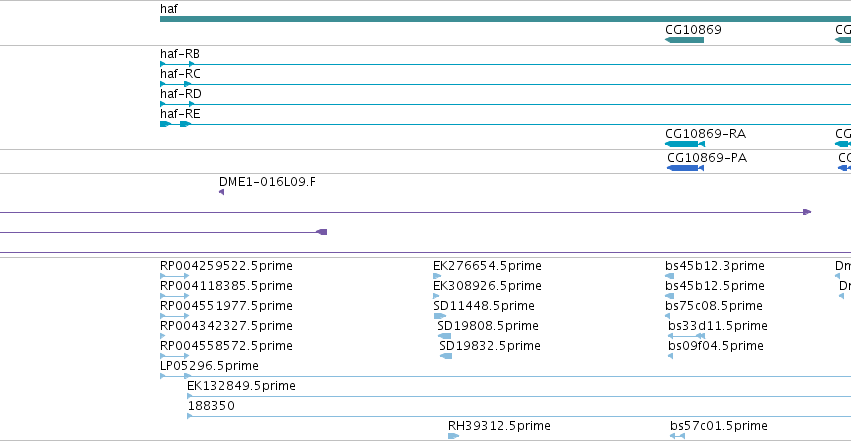Click the bs33d11.5prime double-arrow glyph
The width and height of the screenshot is (851, 441).
pos(687,336)
